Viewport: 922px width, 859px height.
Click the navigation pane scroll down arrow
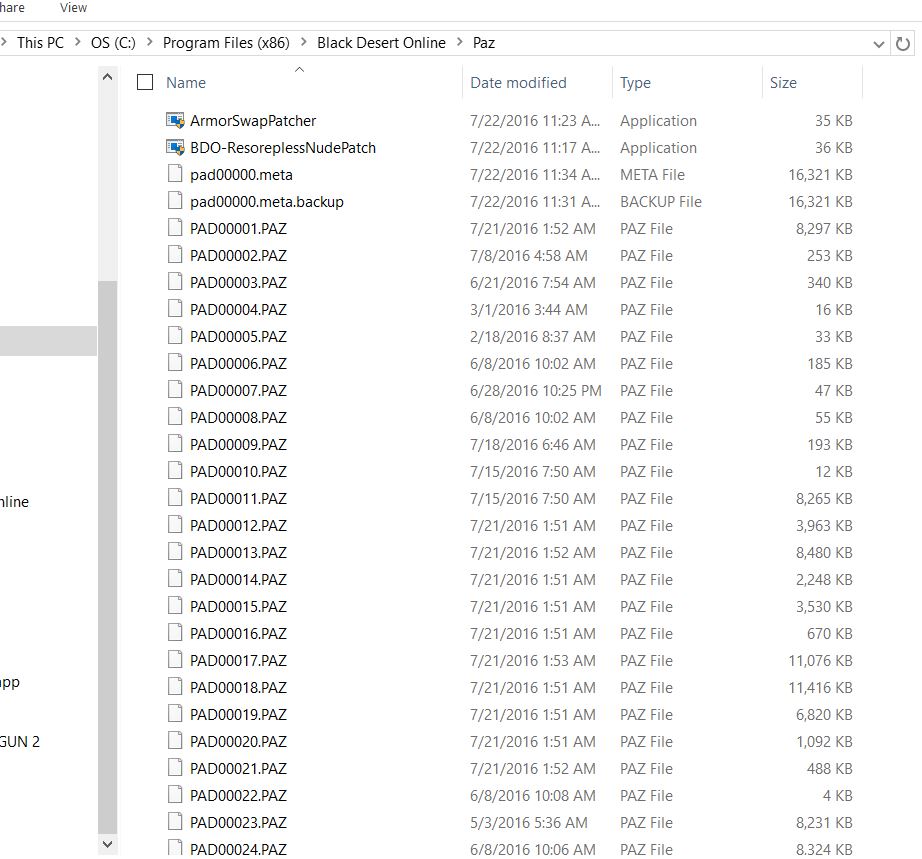tap(108, 845)
